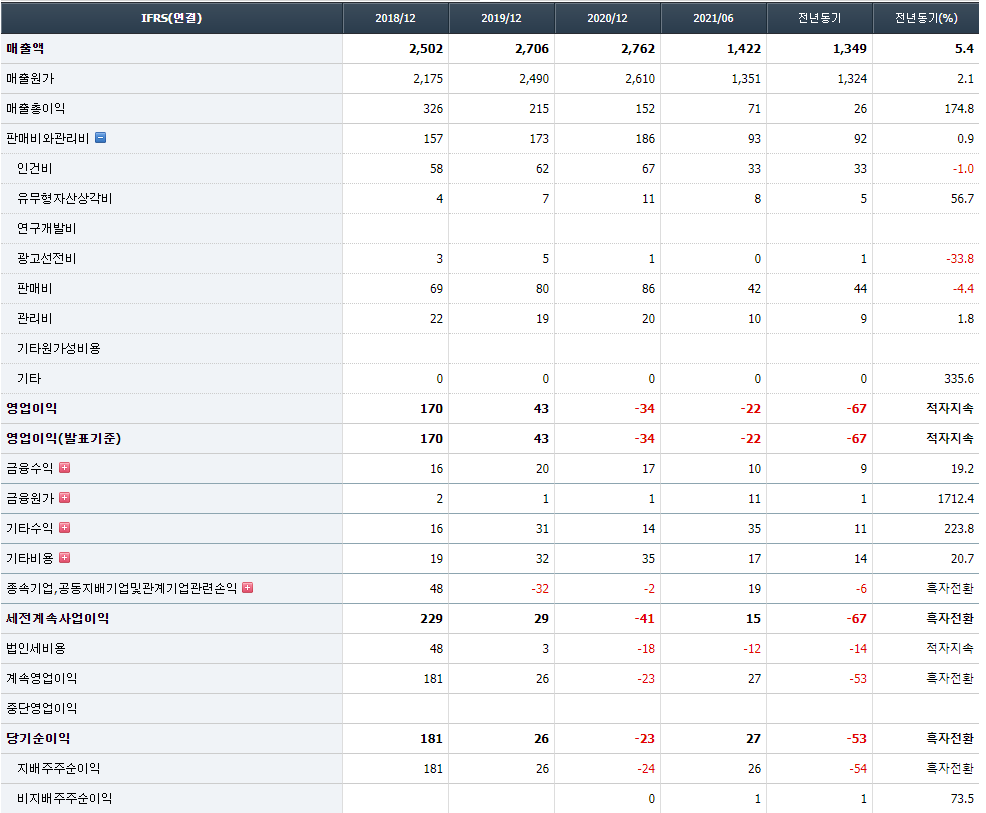The width and height of the screenshot is (986, 813).
Task: Click 당기순이익 value -23
Action: pyautogui.click(x=645, y=738)
